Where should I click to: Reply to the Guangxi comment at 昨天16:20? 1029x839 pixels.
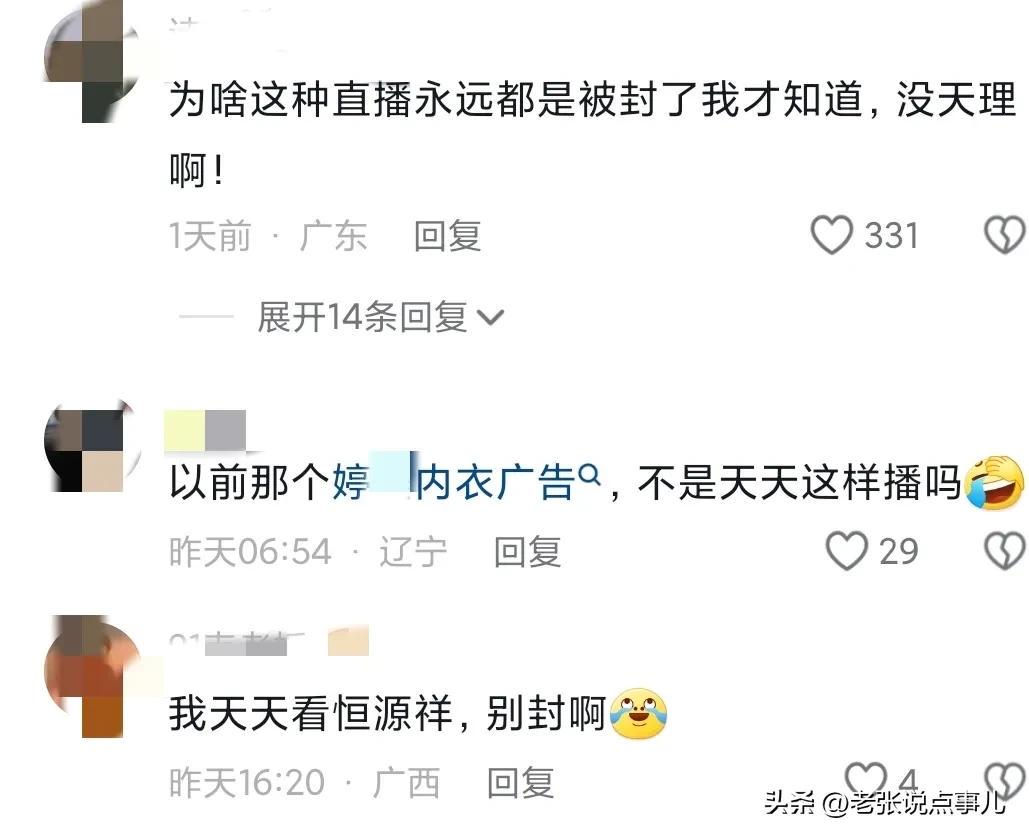(520, 783)
